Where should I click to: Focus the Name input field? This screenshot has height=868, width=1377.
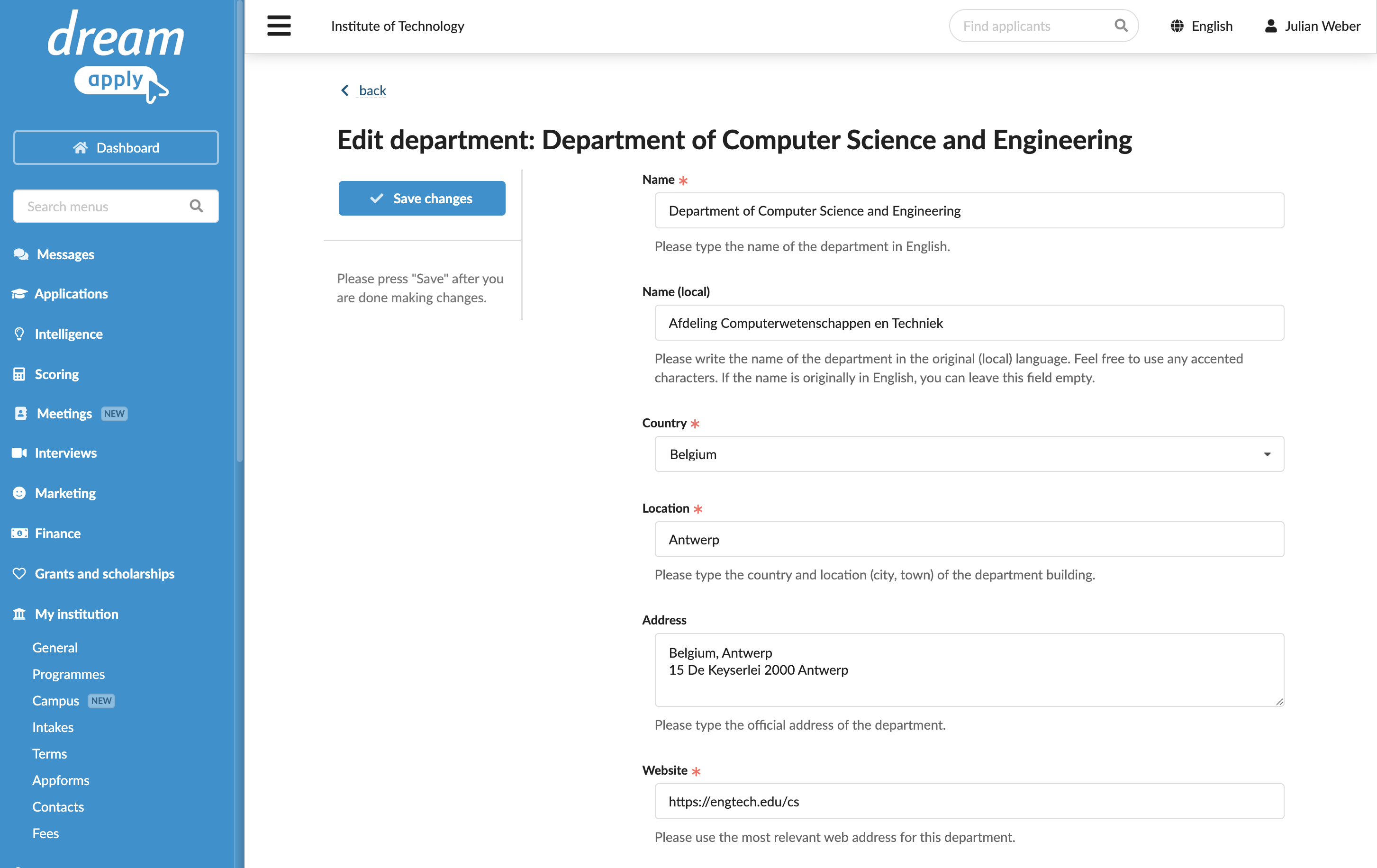coord(969,210)
